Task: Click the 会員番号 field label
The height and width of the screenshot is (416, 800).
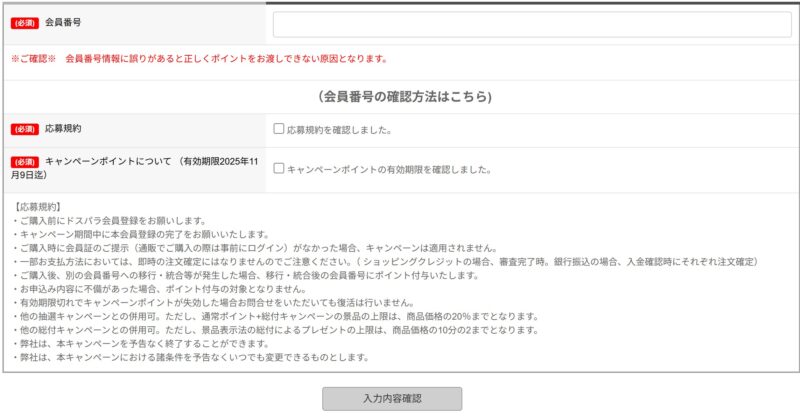Action: tap(63, 22)
